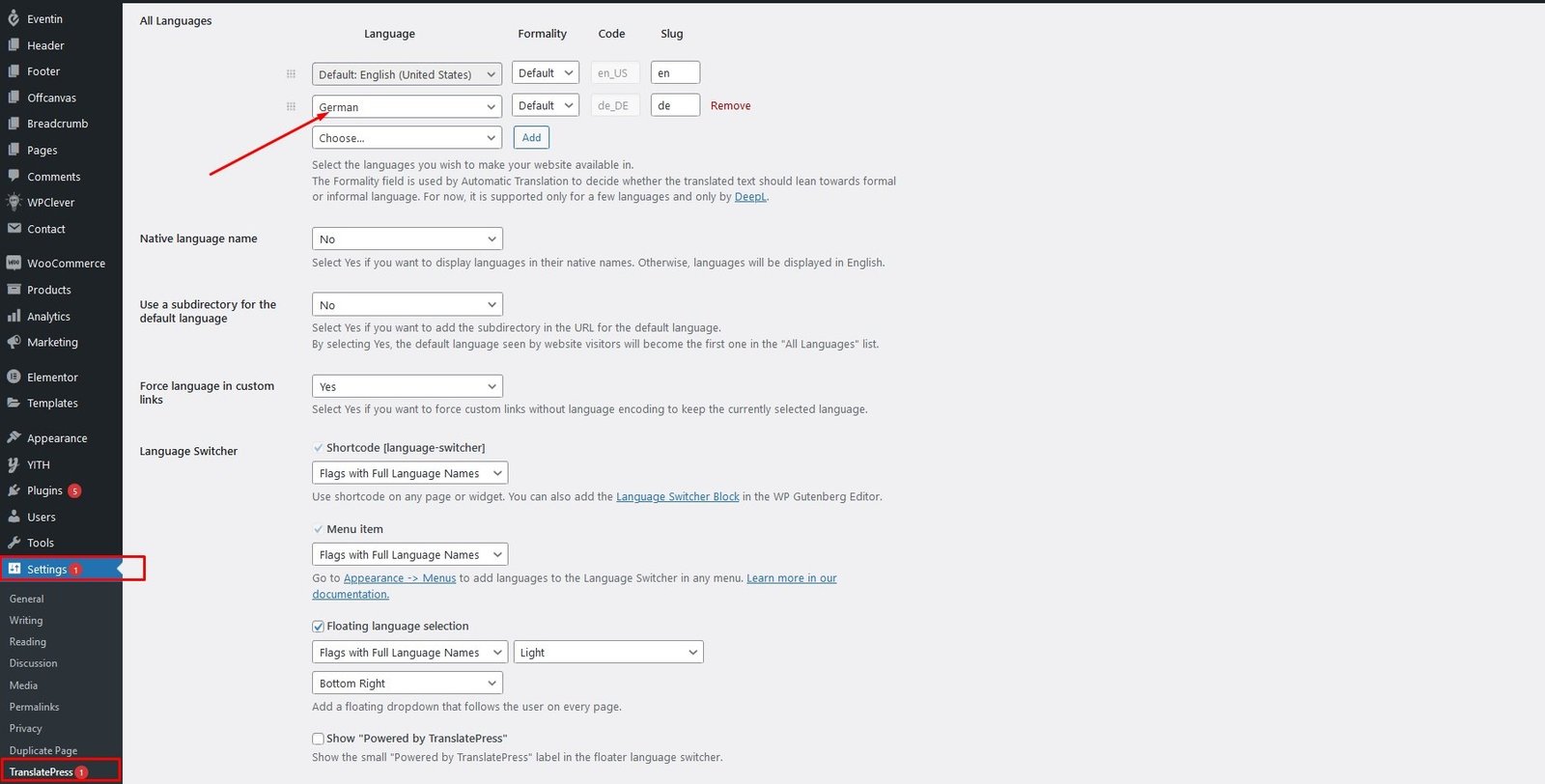Screen dimensions: 1545x784
Task: Open Use a subdirectory dropdown
Action: [407, 304]
